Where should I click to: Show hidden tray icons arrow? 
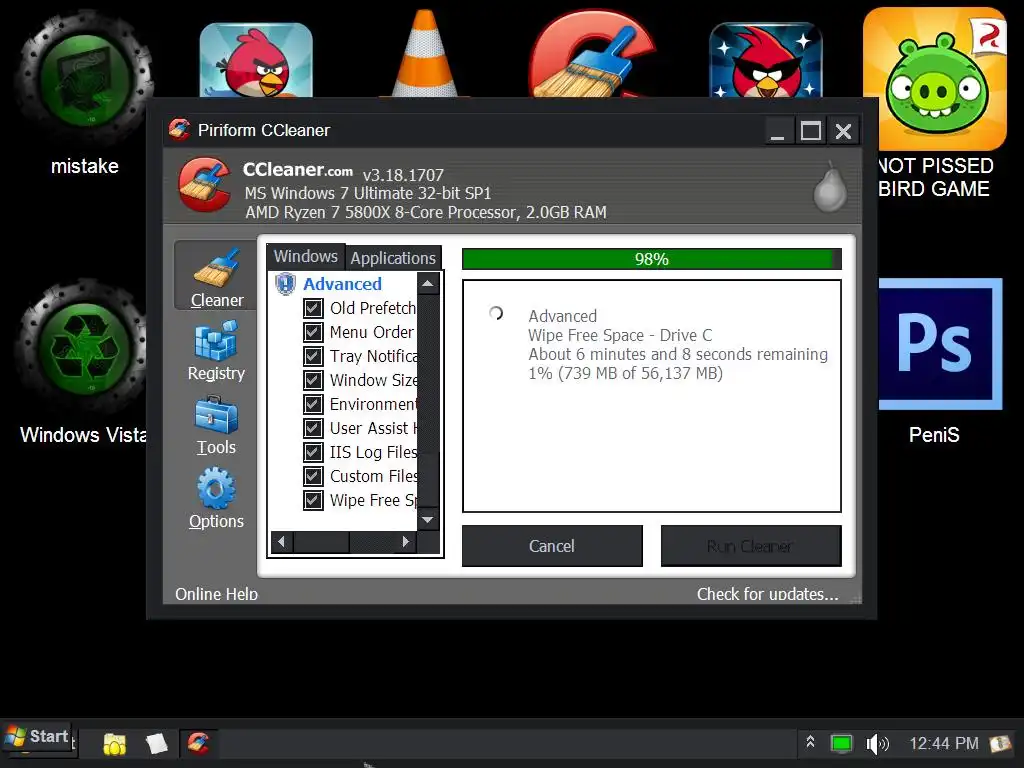(x=810, y=743)
